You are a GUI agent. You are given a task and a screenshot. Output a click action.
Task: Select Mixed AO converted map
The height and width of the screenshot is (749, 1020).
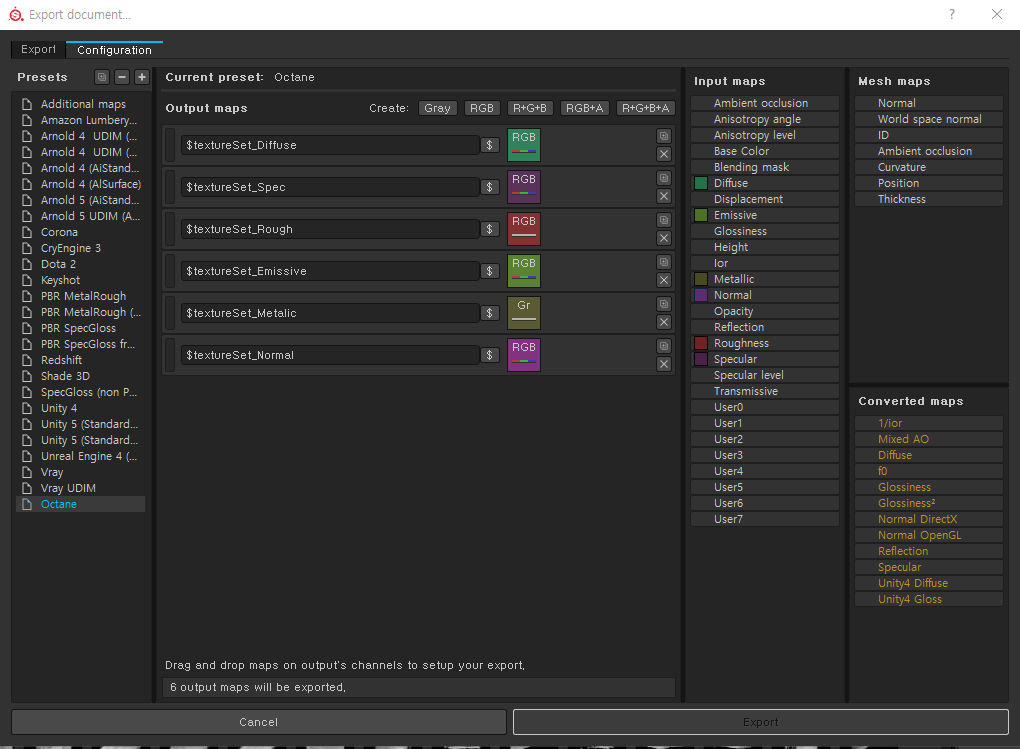coord(929,439)
